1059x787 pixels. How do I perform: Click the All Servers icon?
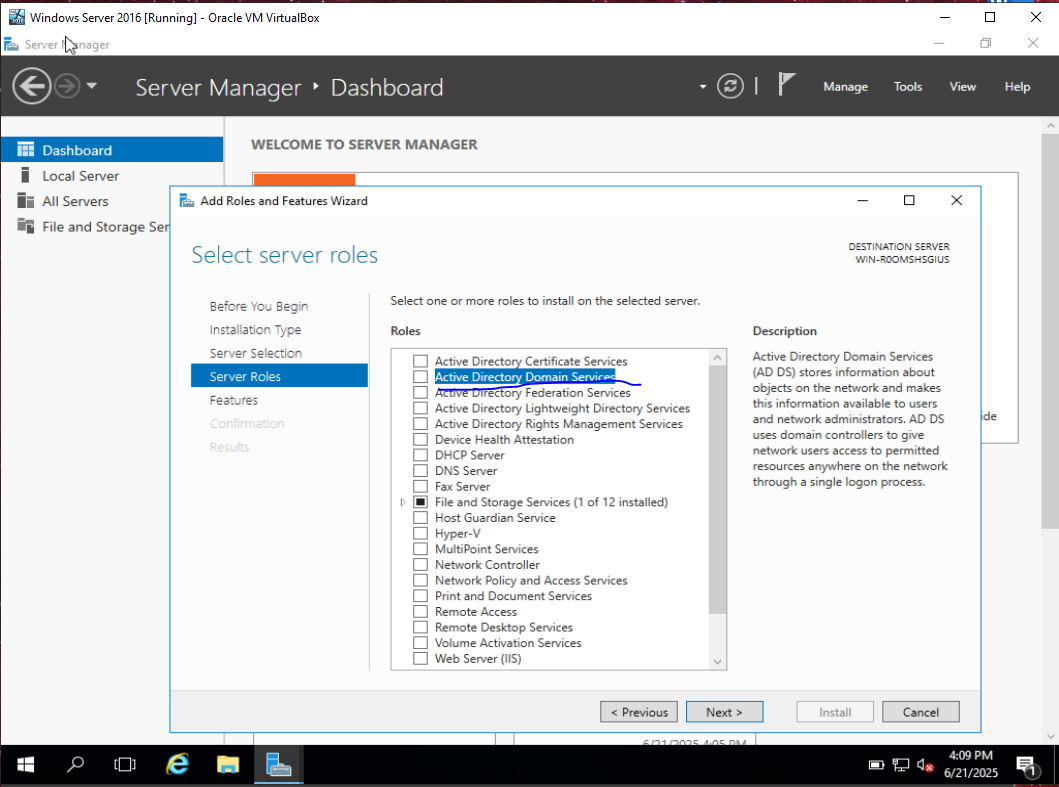26,201
